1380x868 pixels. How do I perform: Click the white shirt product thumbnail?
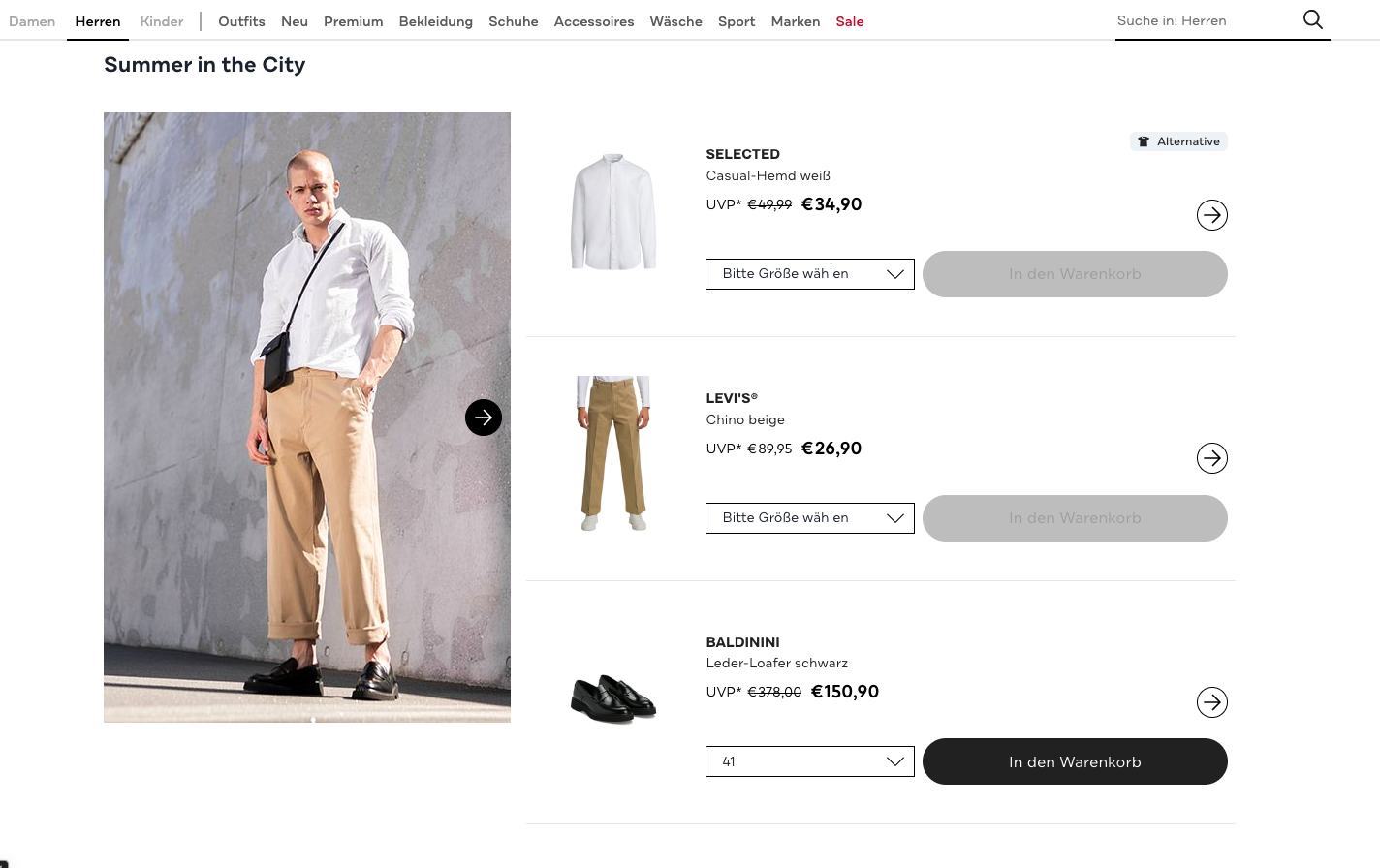613,211
